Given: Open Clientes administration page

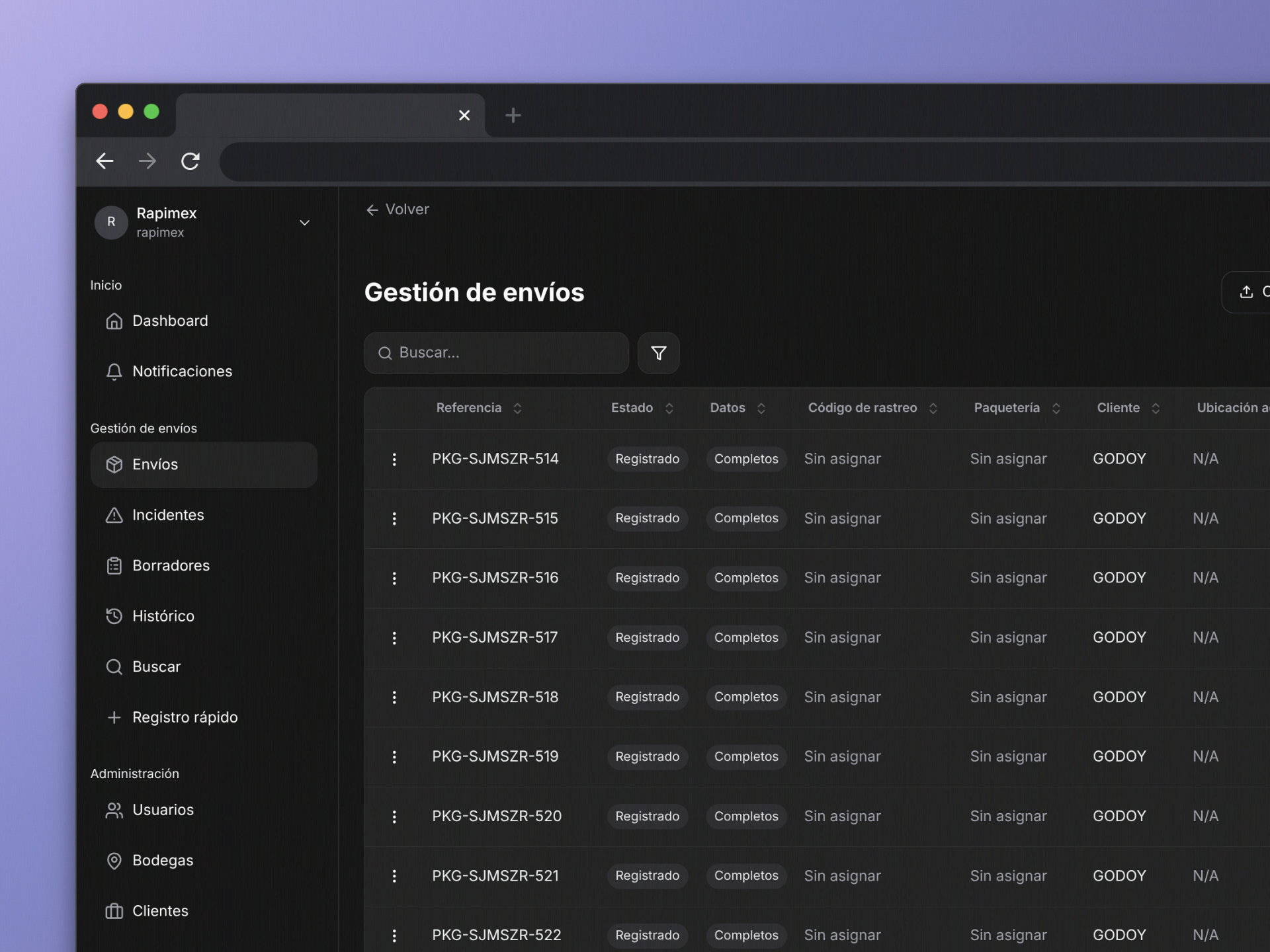Looking at the screenshot, I should coord(204,911).
